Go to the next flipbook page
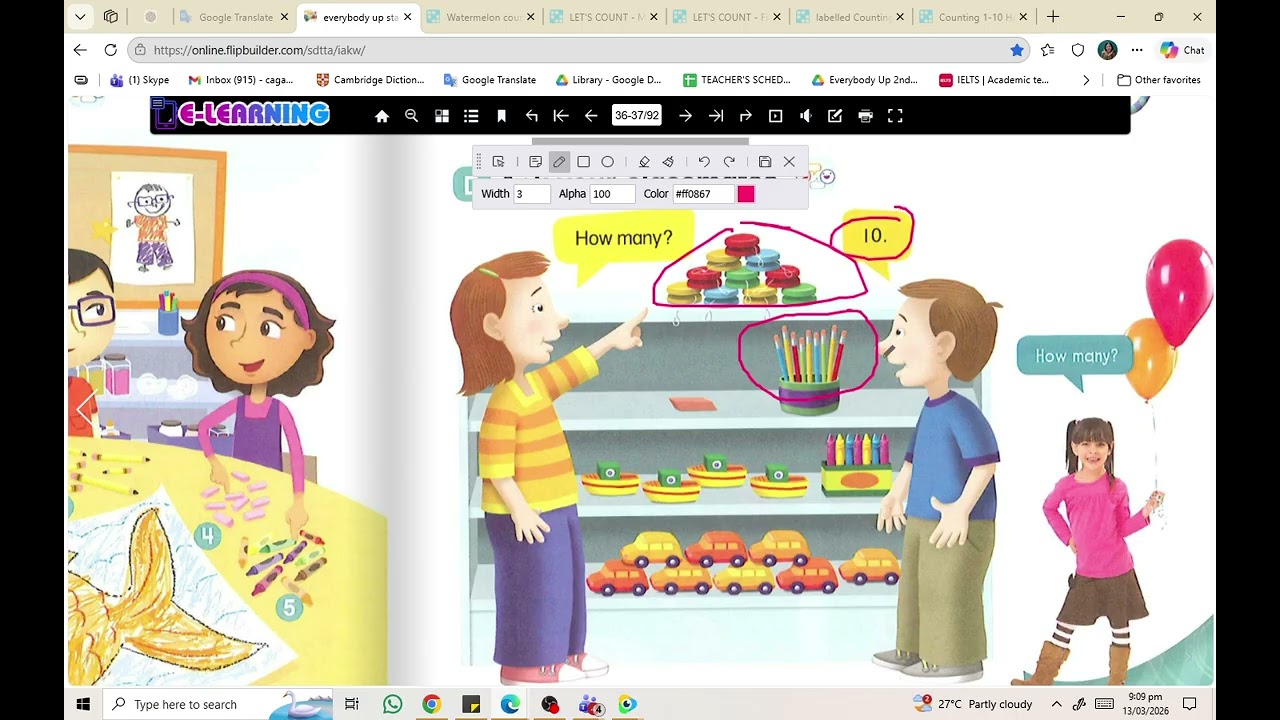The height and width of the screenshot is (720, 1280). click(x=685, y=116)
